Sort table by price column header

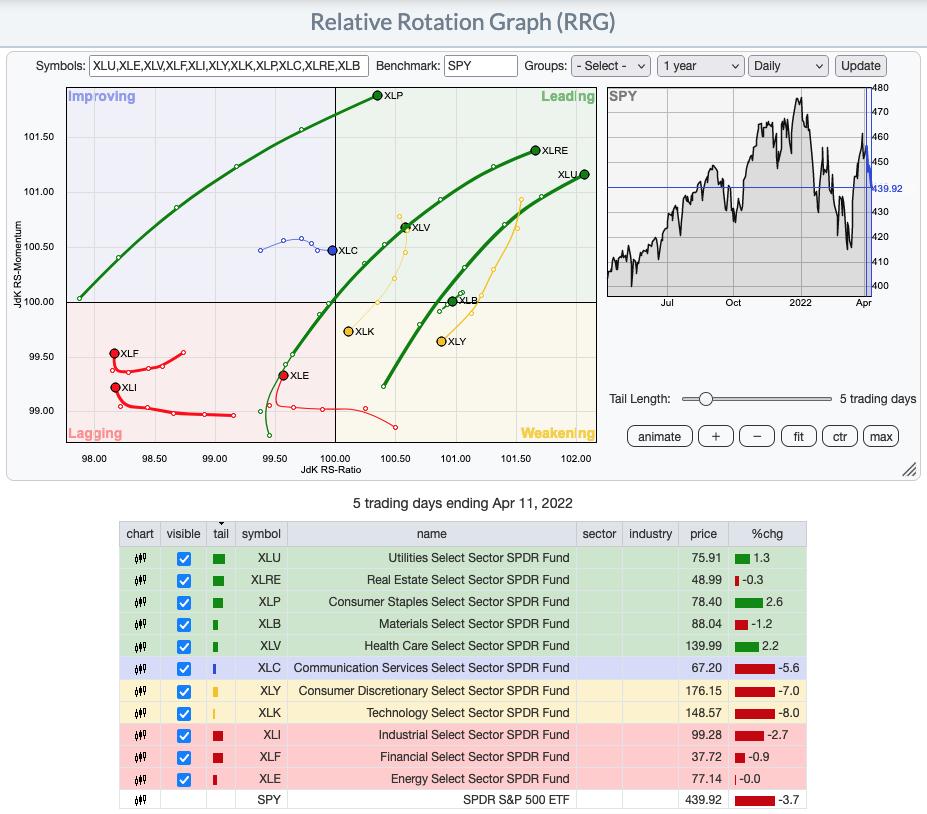704,534
